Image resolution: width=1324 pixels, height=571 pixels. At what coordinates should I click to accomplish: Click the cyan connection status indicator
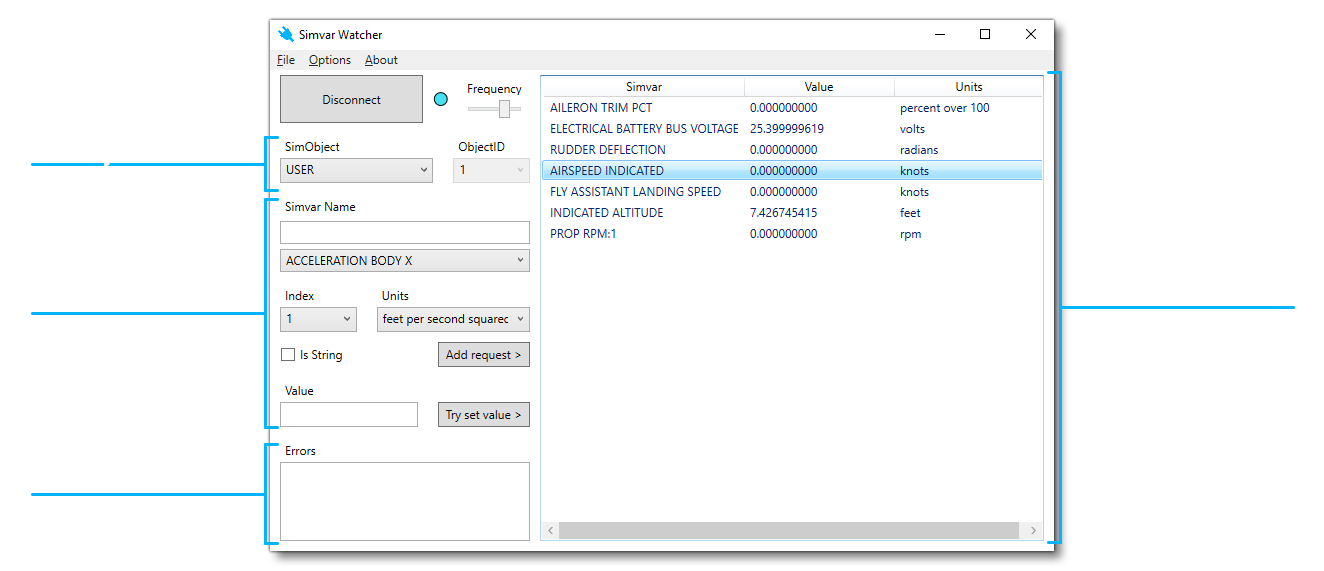click(x=440, y=99)
